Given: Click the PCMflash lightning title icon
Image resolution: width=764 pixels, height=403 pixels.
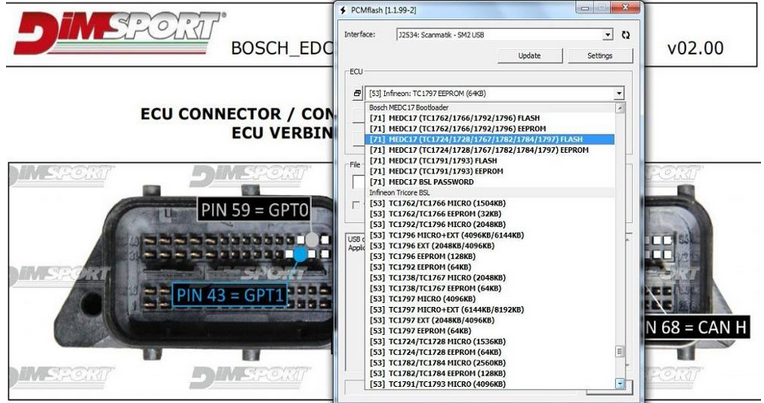Looking at the screenshot, I should [x=343, y=10].
